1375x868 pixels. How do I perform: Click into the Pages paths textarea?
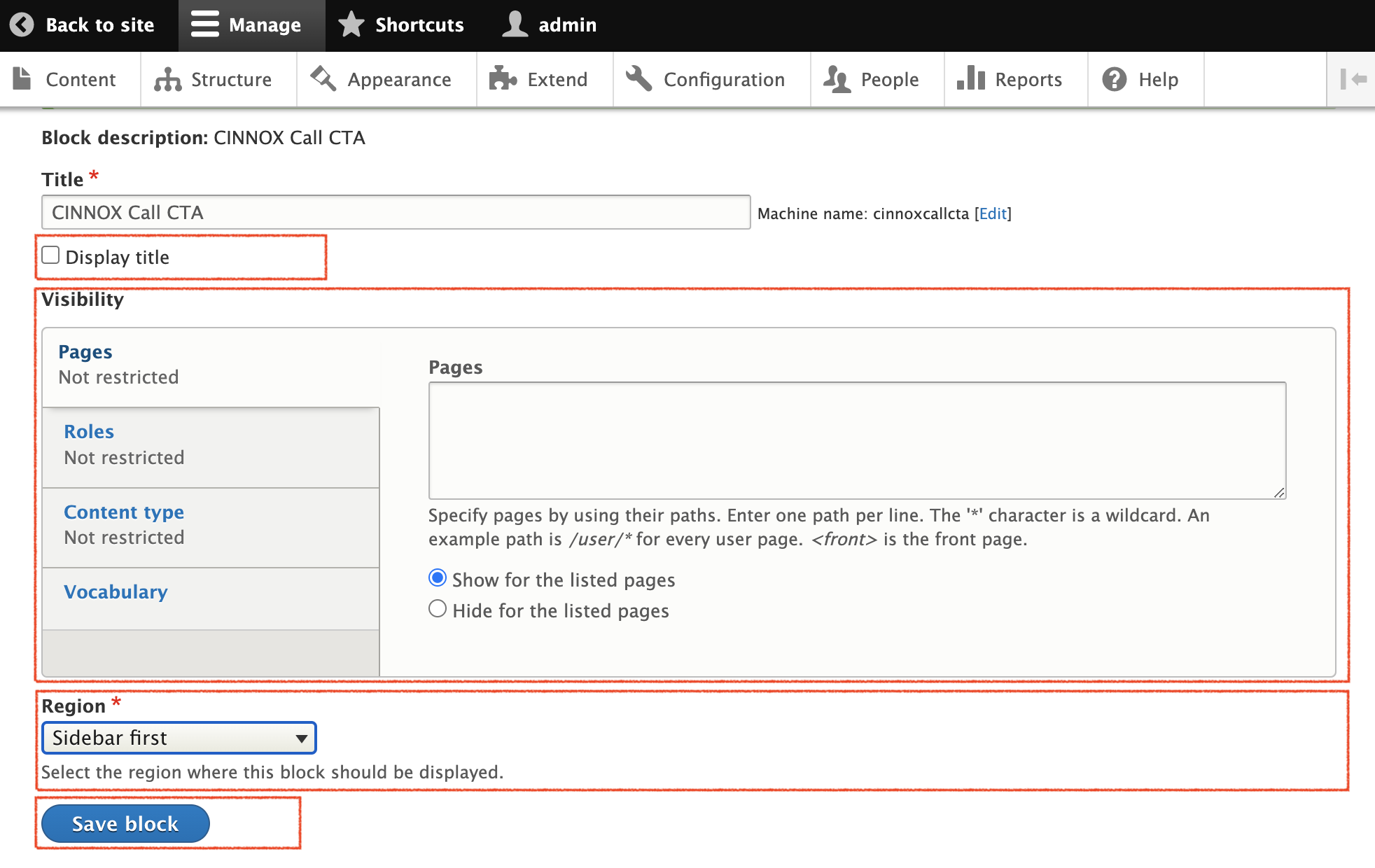click(857, 440)
